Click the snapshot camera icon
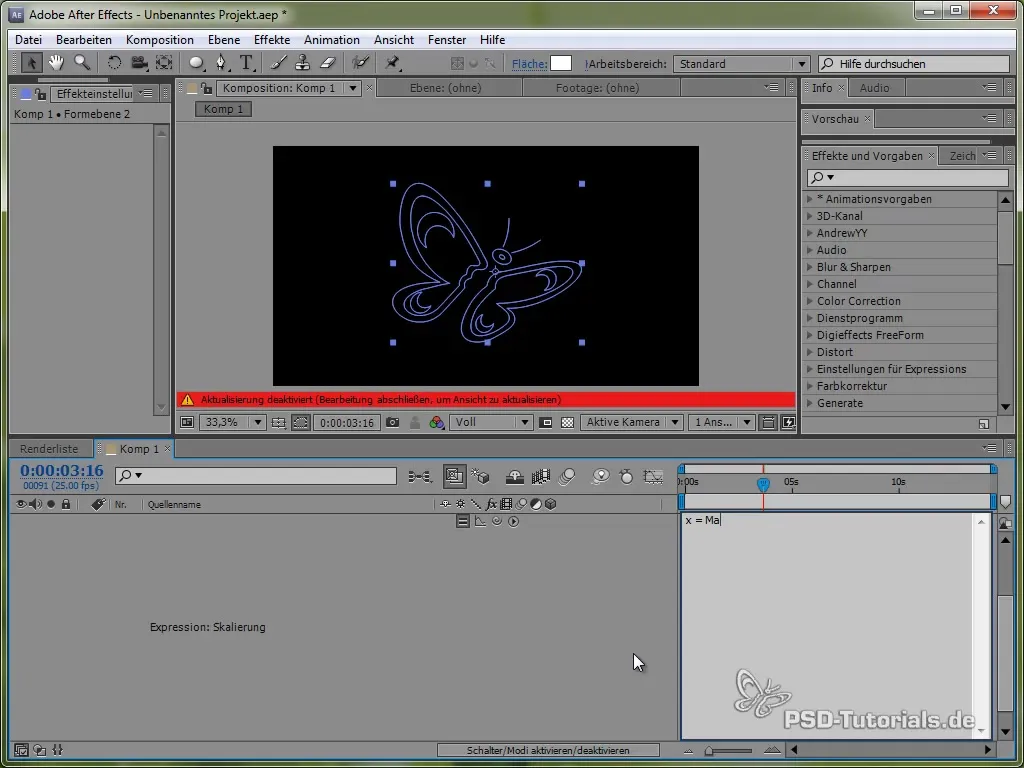Screen dimensions: 1024x768 point(393,423)
